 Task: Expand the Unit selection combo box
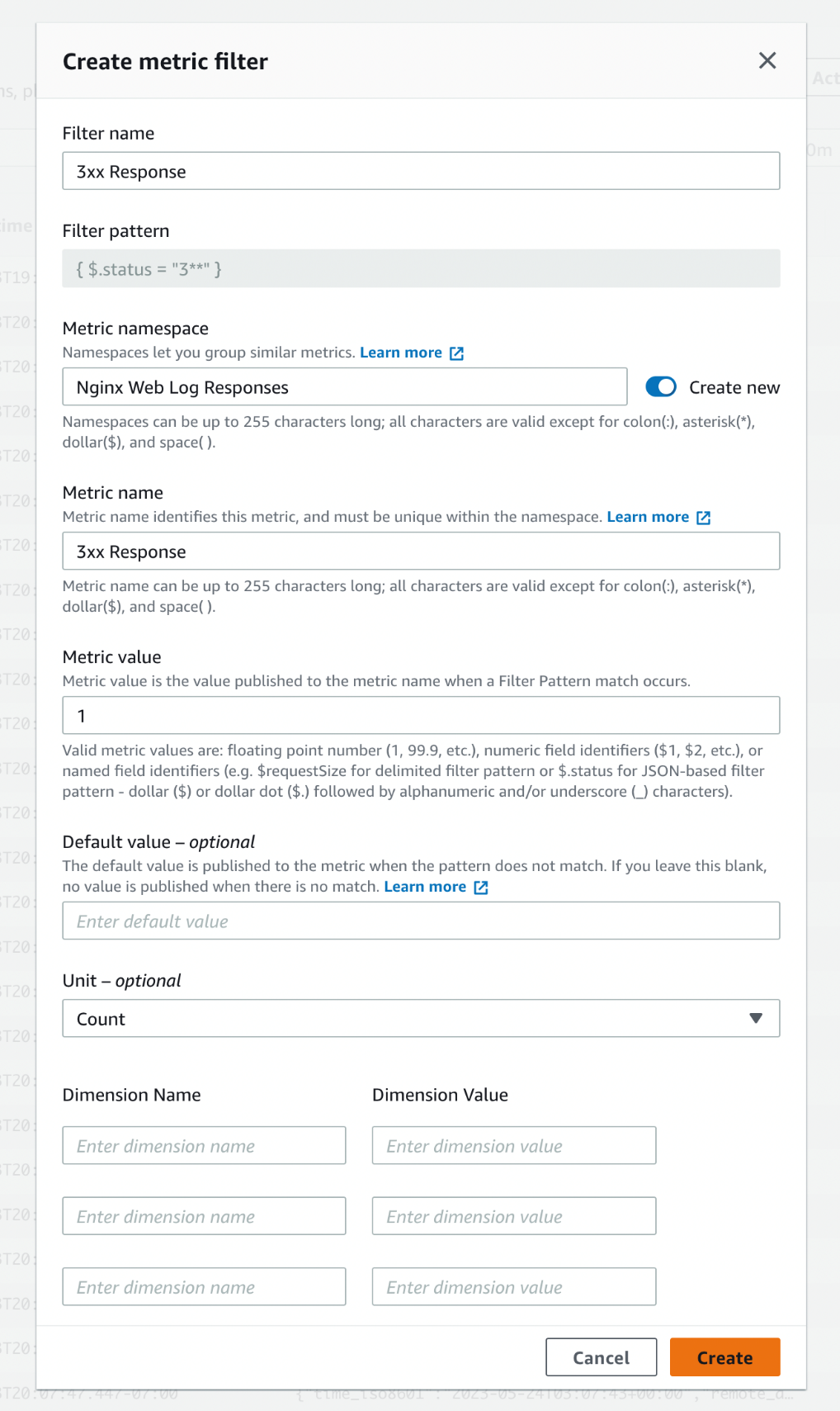421,1018
